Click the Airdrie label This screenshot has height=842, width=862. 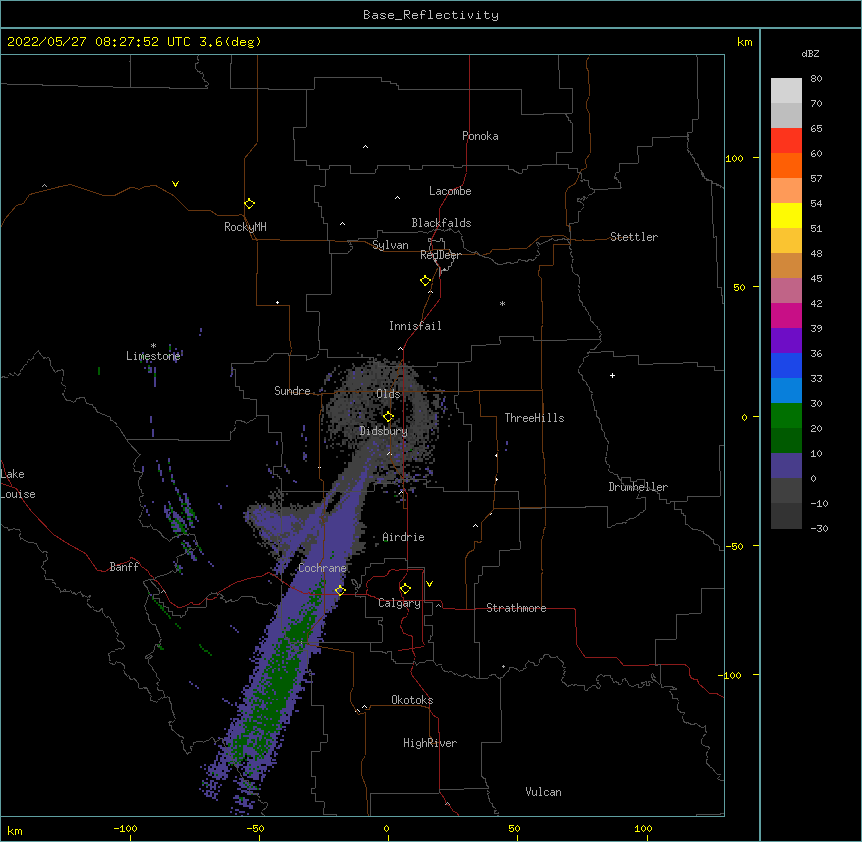[404, 537]
